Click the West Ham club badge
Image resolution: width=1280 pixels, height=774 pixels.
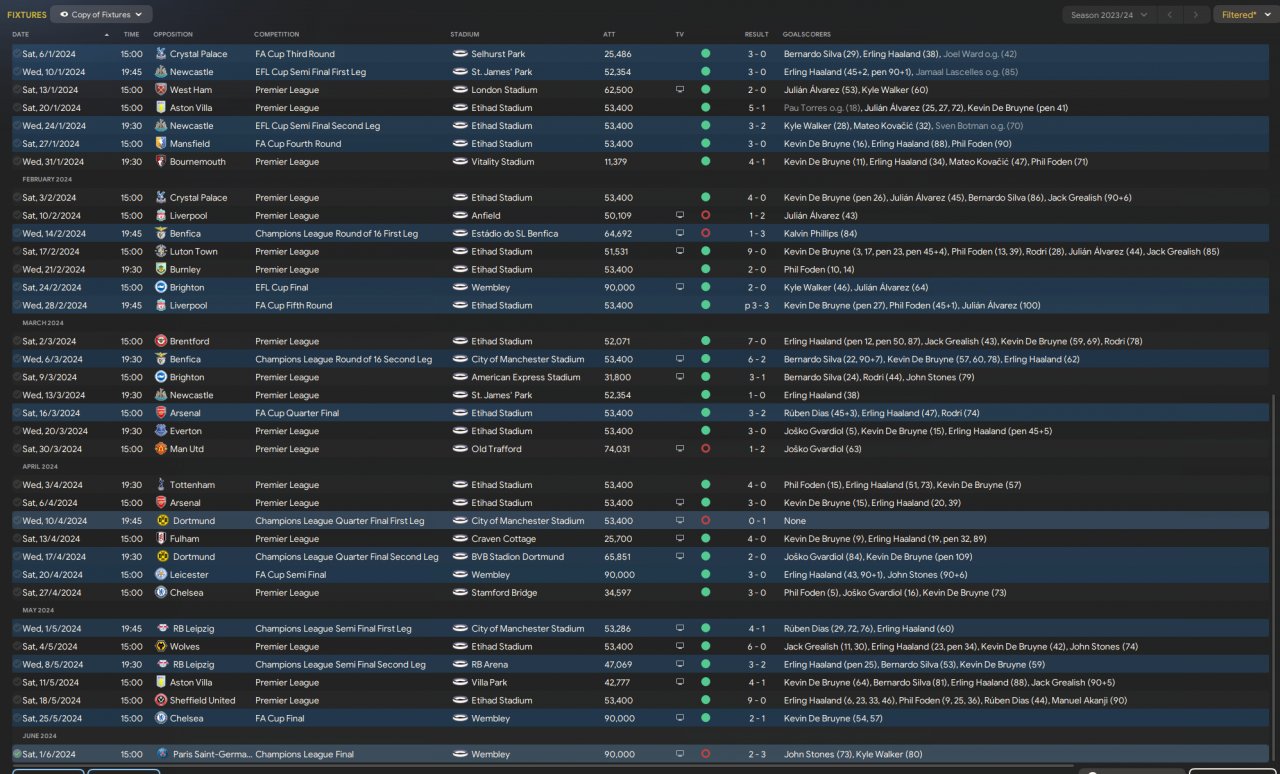pyautogui.click(x=161, y=90)
